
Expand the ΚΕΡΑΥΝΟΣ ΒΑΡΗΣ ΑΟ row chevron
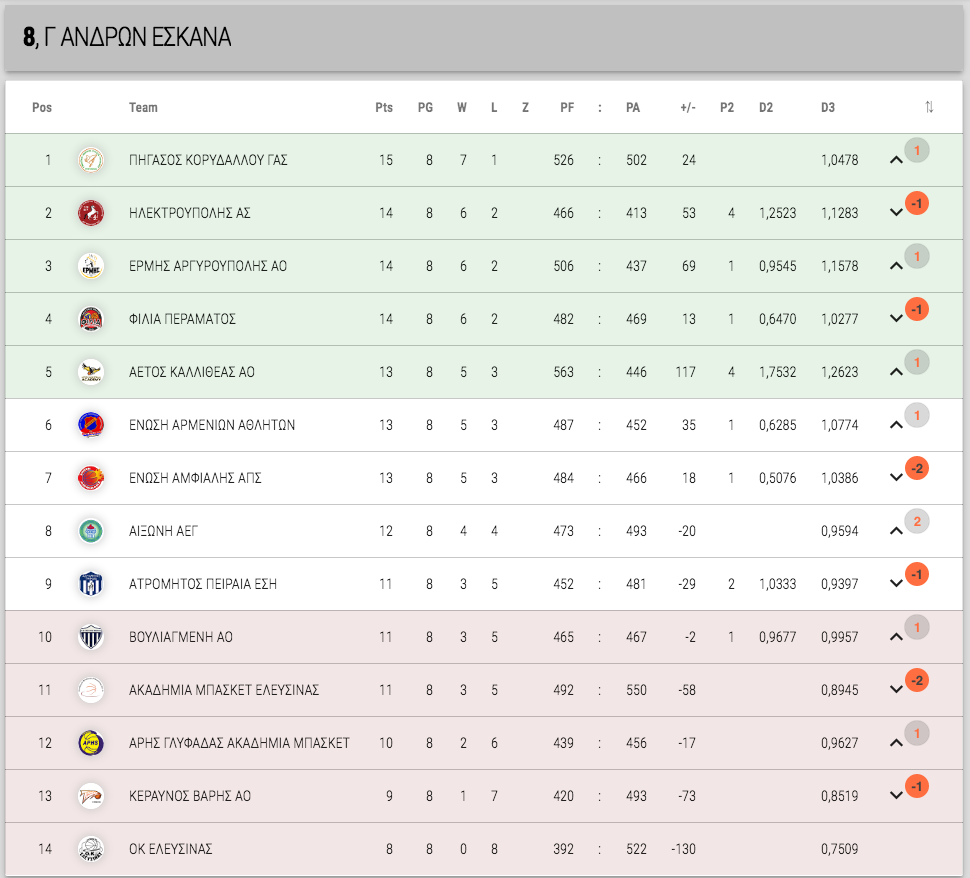[x=896, y=796]
